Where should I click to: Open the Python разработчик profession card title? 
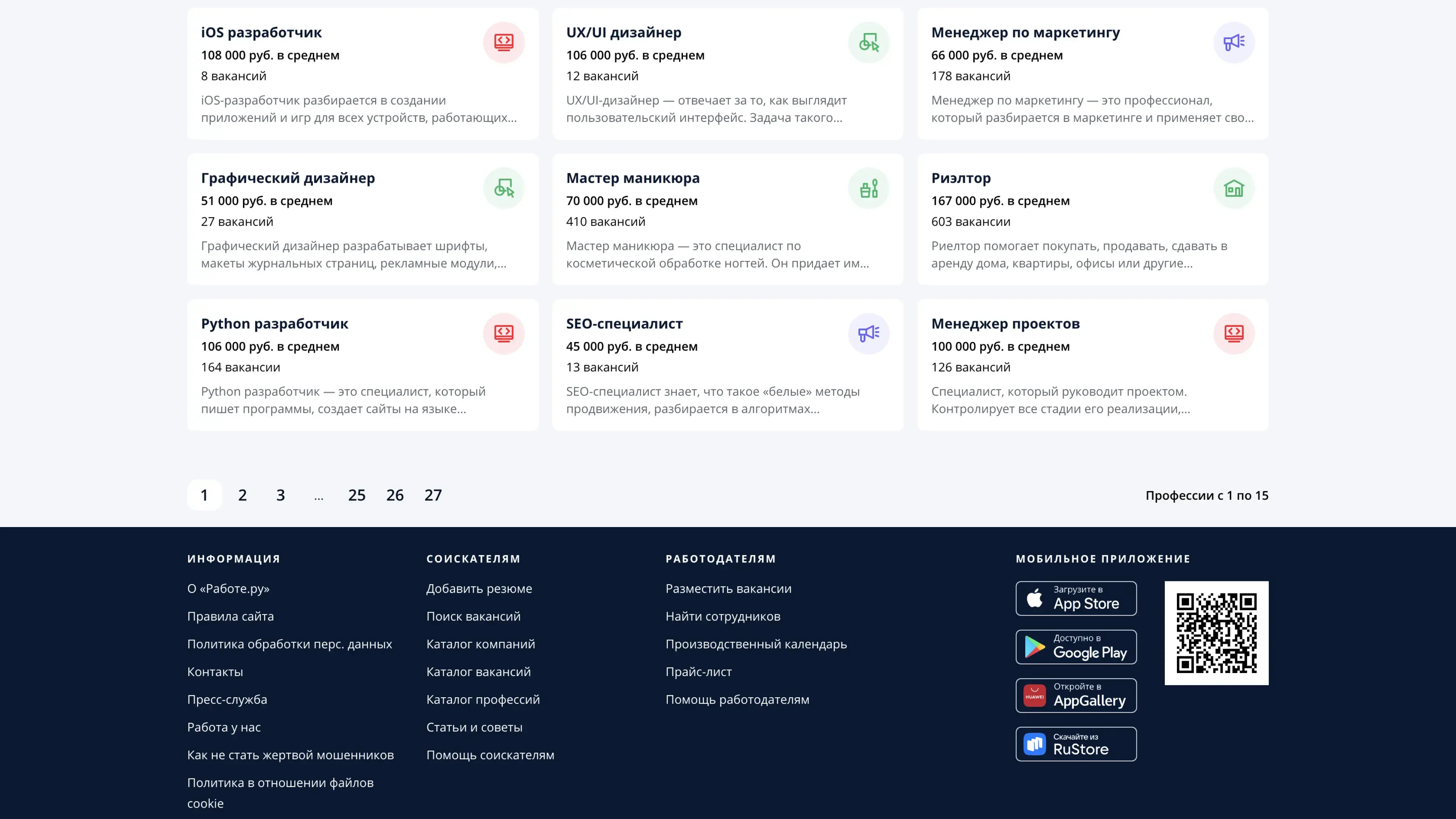275,324
